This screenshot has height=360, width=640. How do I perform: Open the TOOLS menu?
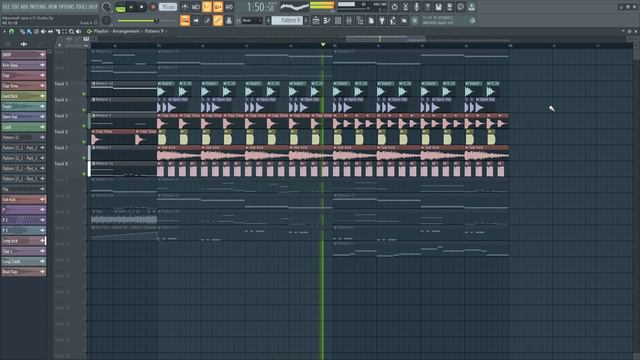(x=82, y=7)
